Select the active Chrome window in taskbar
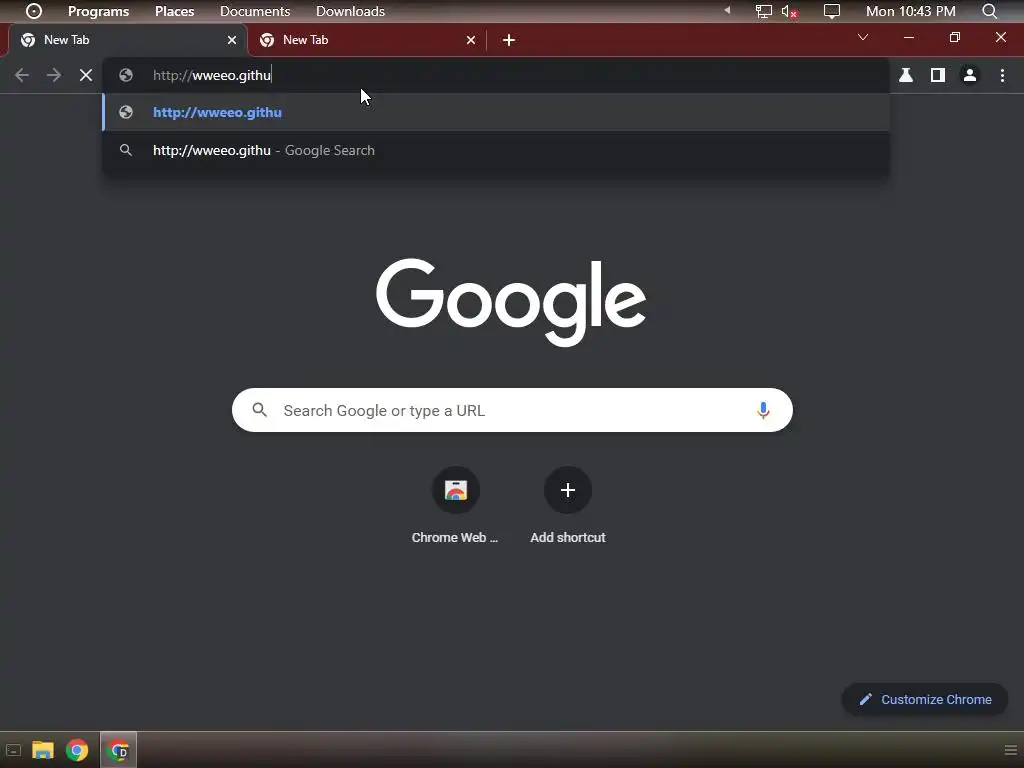This screenshot has width=1024, height=768. tap(118, 750)
